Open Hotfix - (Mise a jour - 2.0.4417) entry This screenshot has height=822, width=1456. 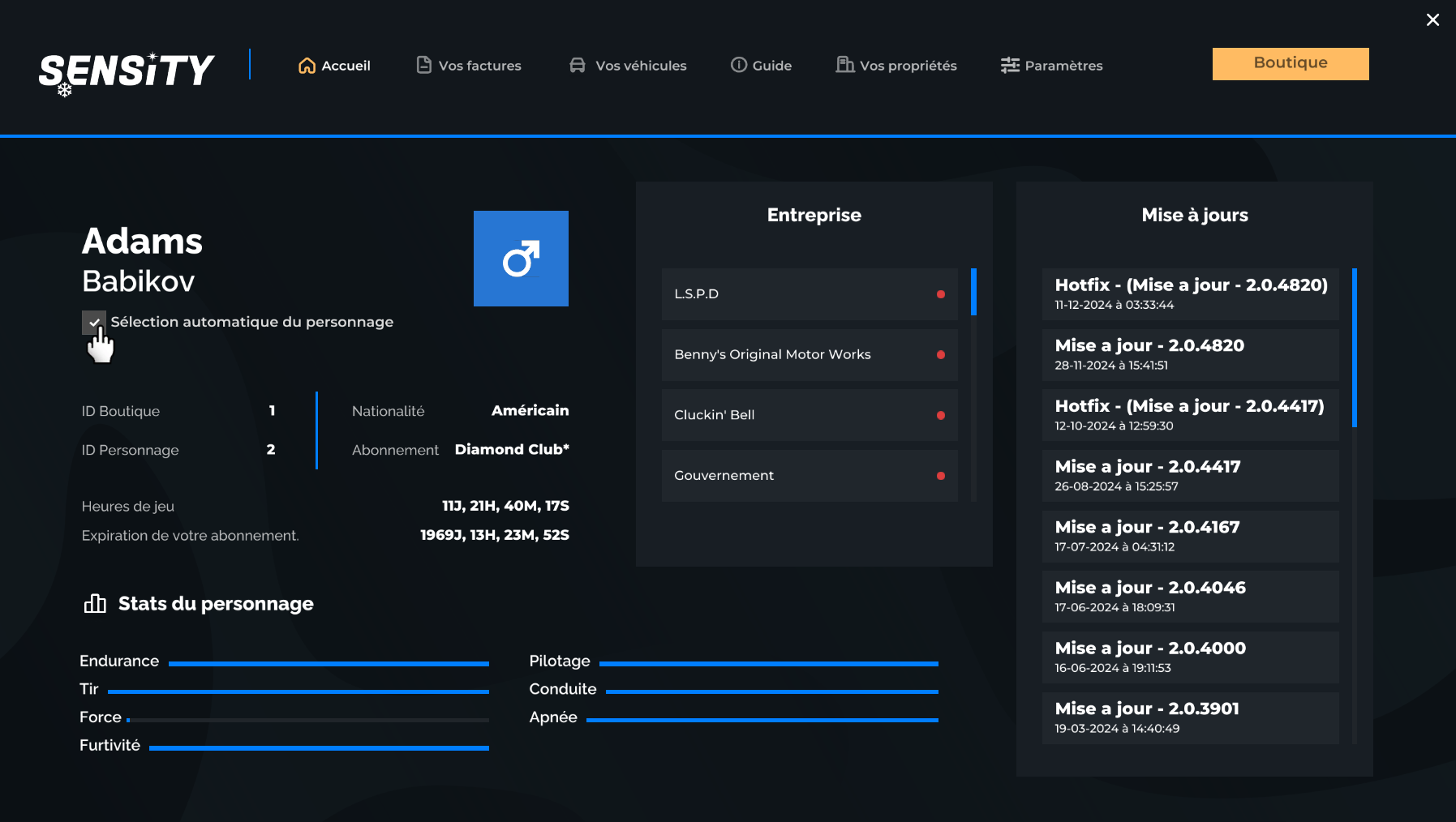[1191, 415]
